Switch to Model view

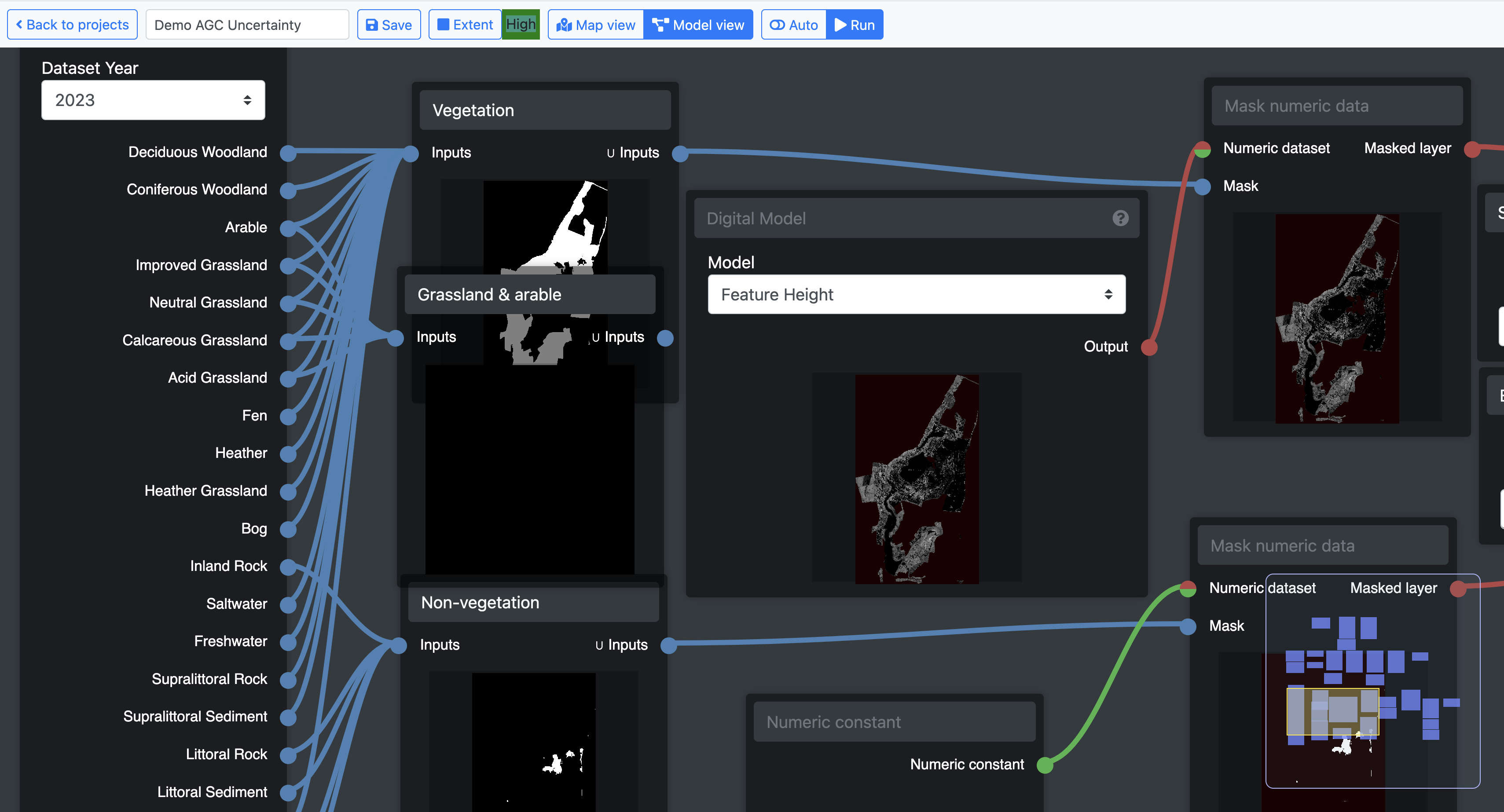click(698, 25)
